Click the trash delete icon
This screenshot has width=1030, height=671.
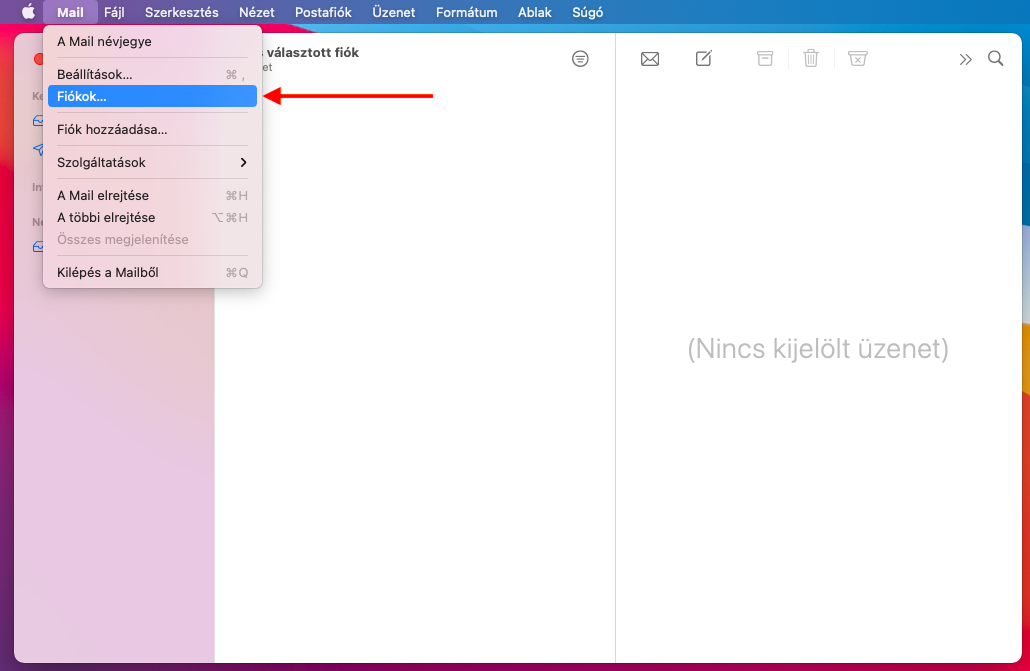click(811, 59)
